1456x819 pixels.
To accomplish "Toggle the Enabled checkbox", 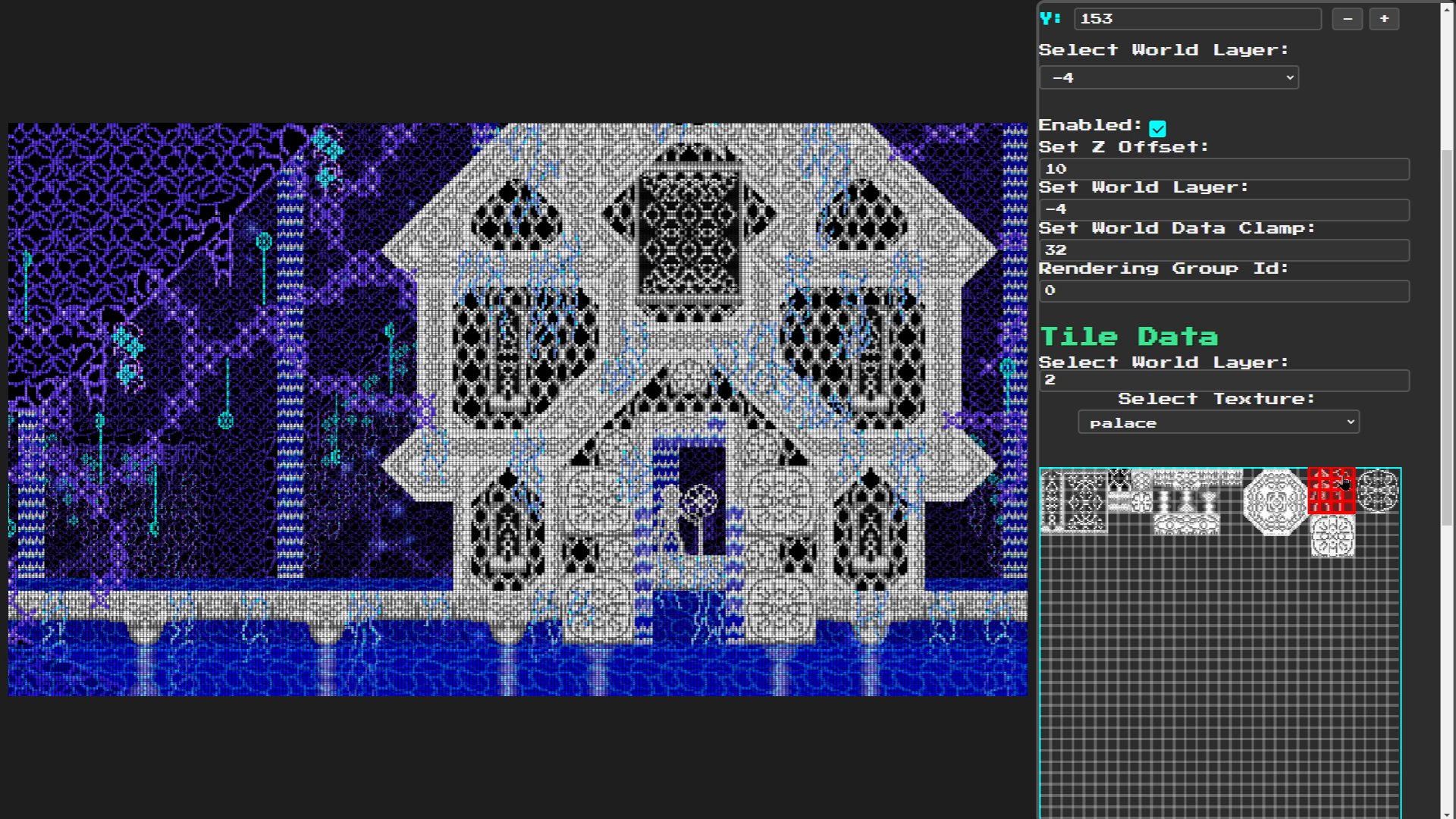I will [1157, 128].
